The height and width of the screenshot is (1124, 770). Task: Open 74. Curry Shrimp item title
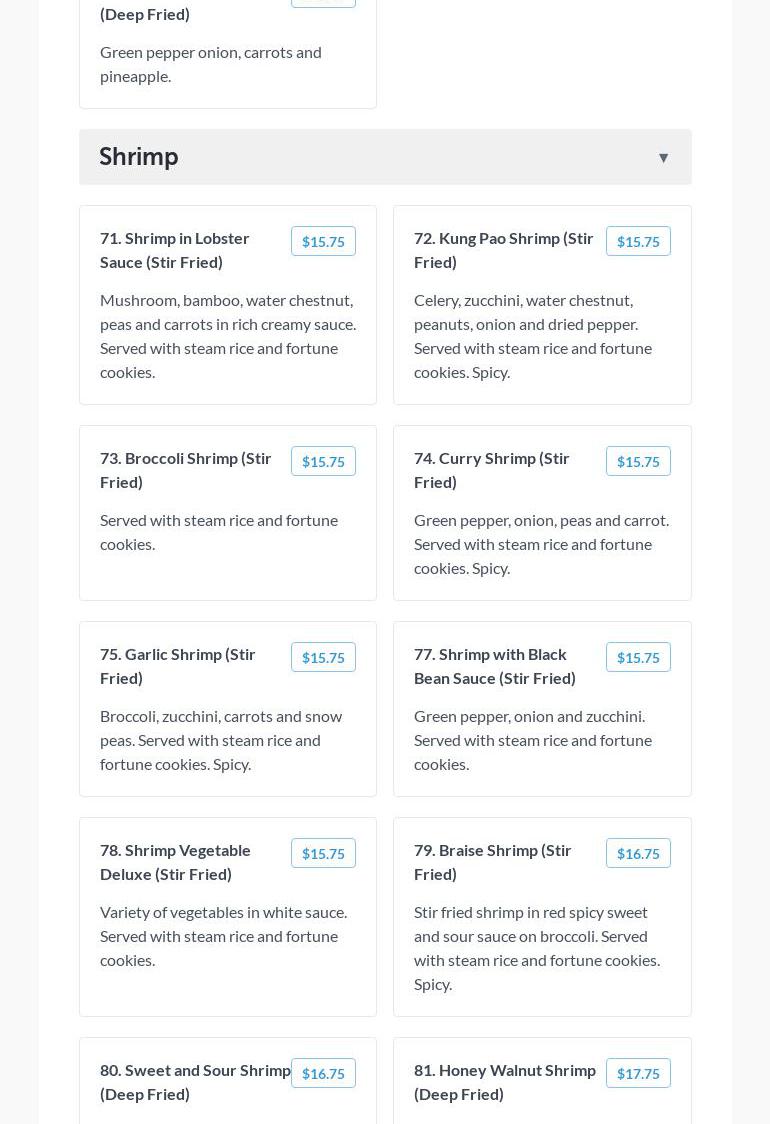coord(492,470)
